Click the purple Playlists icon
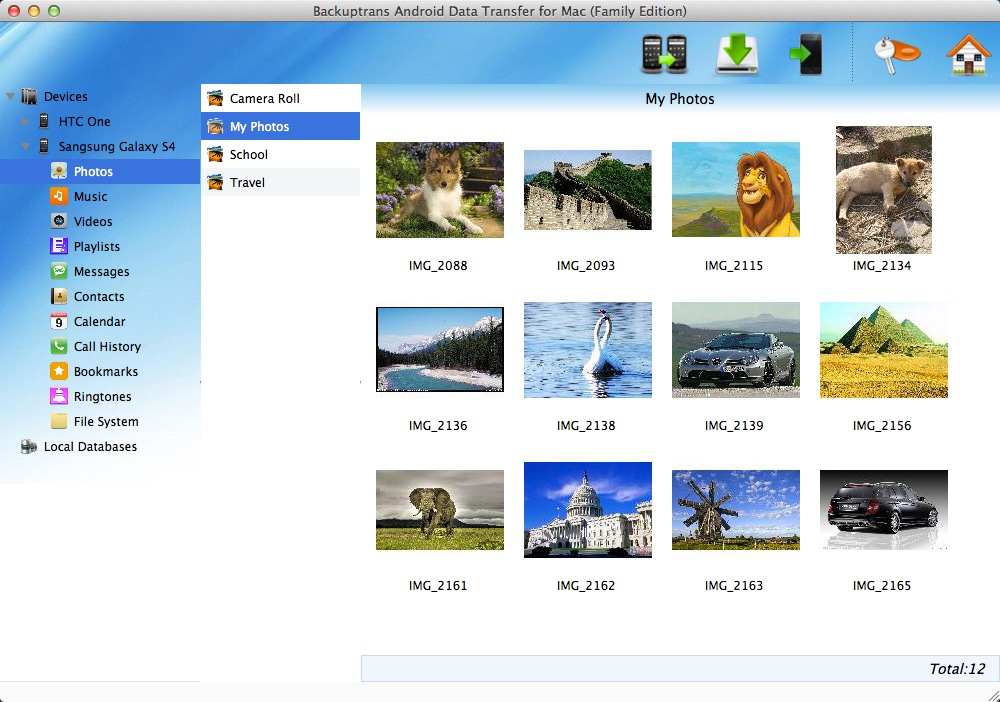1000x702 pixels. point(59,246)
